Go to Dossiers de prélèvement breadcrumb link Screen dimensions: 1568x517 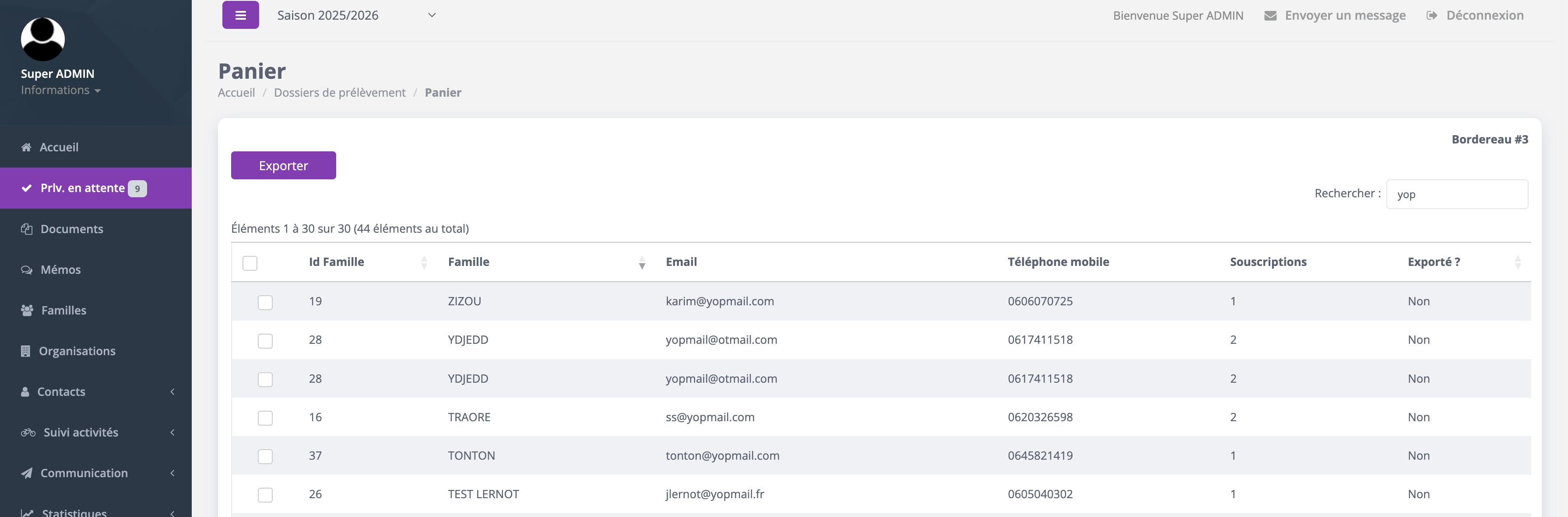tap(339, 92)
